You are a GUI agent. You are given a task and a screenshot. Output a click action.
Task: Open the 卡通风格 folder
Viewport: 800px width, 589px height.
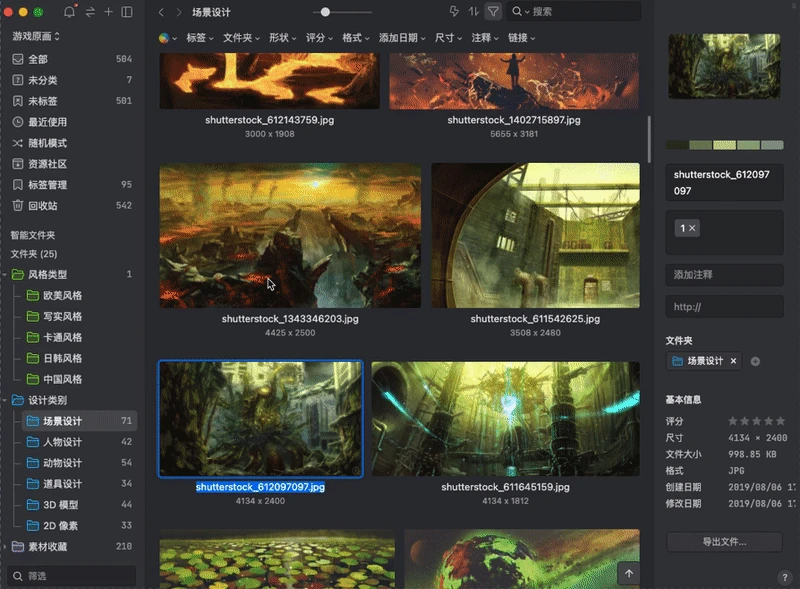pyautogui.click(x=80, y=337)
